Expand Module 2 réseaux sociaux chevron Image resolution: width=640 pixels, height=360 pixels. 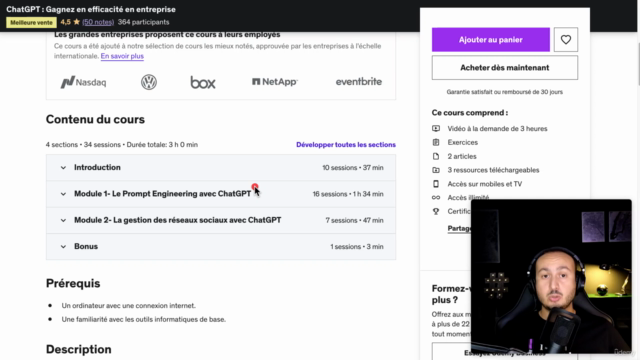coord(63,220)
